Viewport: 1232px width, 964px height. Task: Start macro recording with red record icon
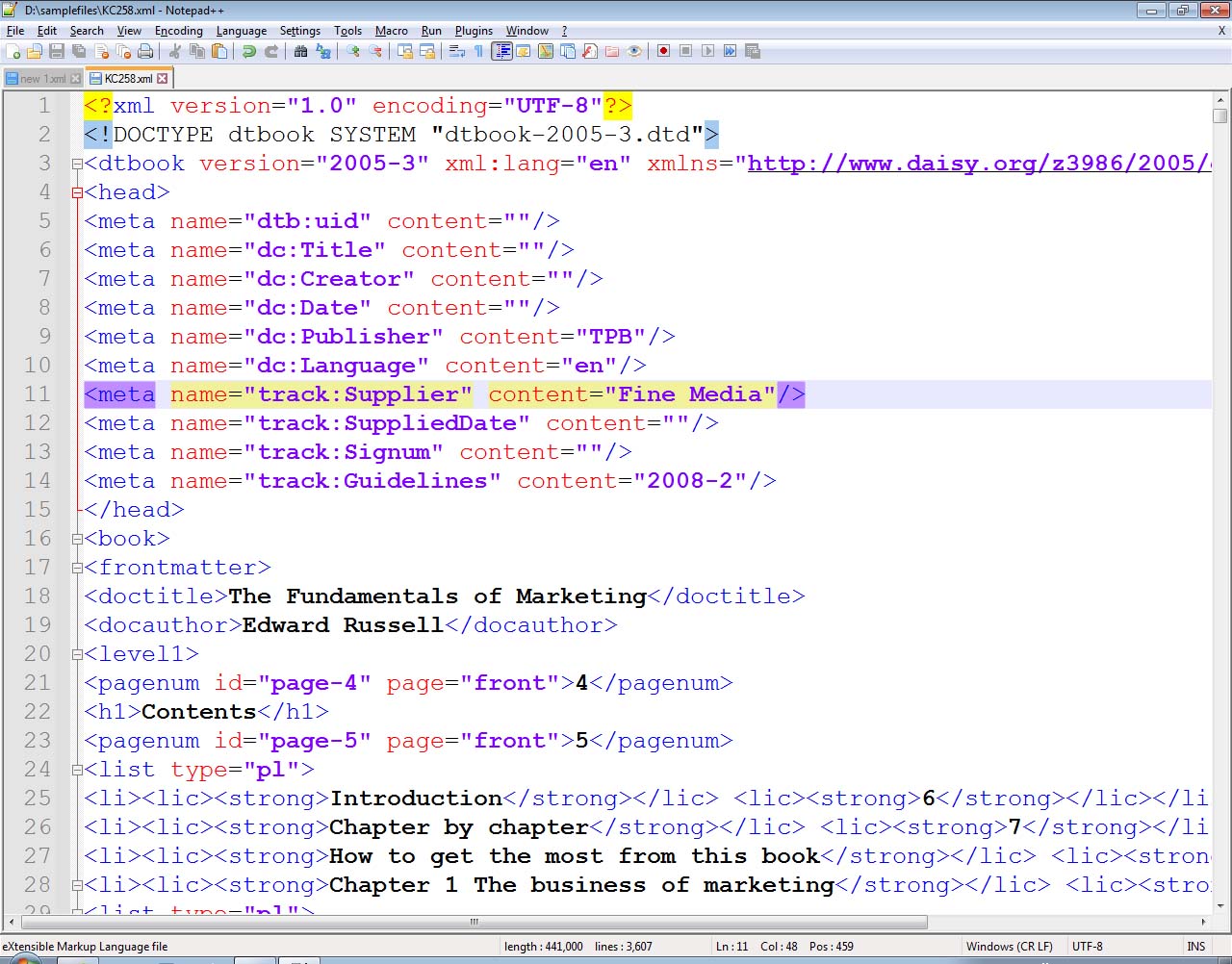(663, 51)
